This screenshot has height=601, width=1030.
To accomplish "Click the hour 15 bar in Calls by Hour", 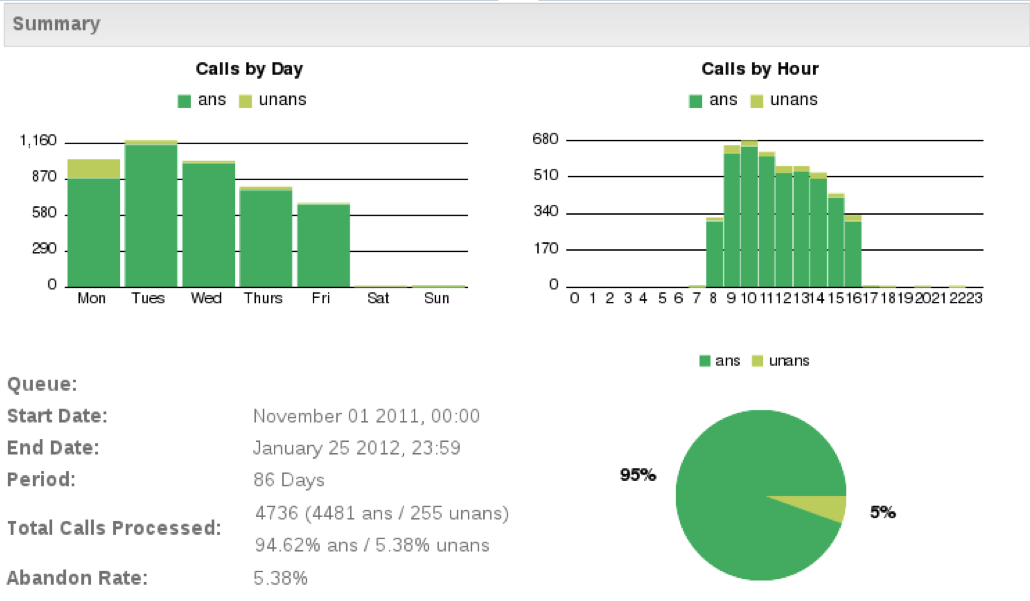I will 836,240.
